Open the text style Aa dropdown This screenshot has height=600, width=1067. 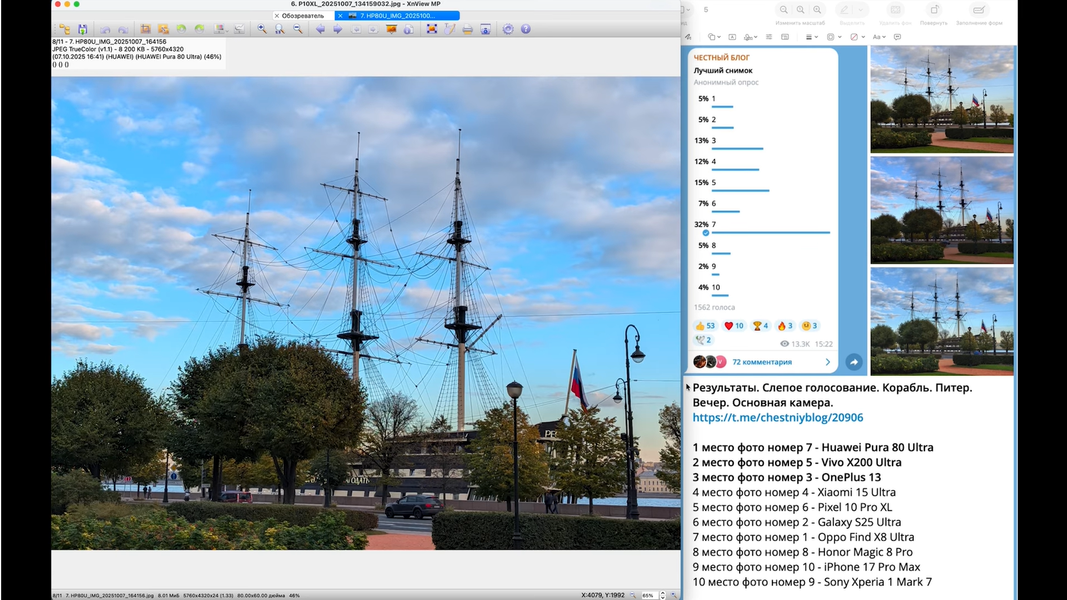click(879, 37)
